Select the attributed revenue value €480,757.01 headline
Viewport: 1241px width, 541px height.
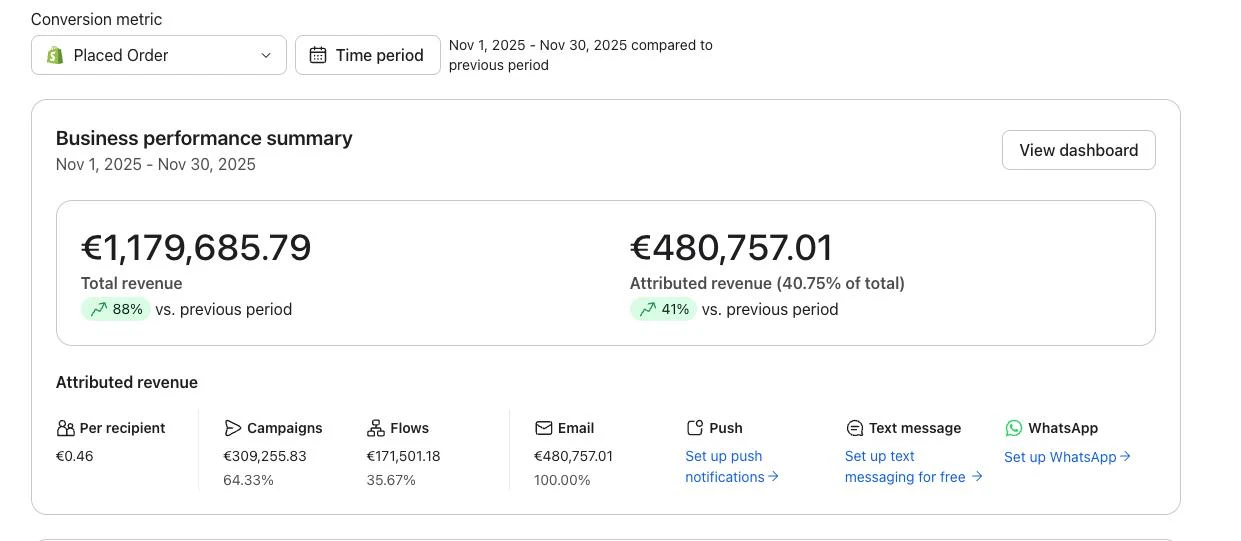click(731, 248)
